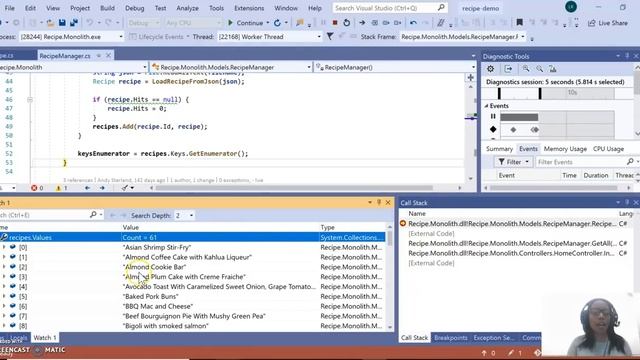This screenshot has width=640, height=360.
Task: Click the black diamond events track icon
Action: tap(493, 129)
